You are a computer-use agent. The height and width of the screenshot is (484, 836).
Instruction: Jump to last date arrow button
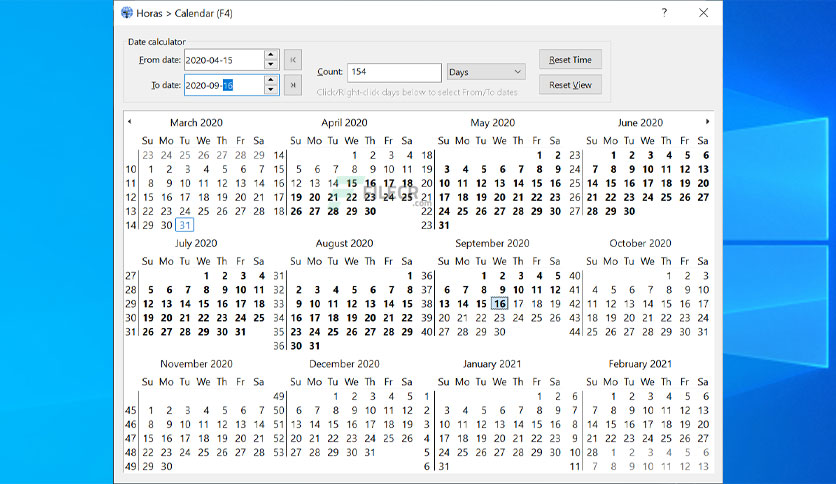pos(293,85)
